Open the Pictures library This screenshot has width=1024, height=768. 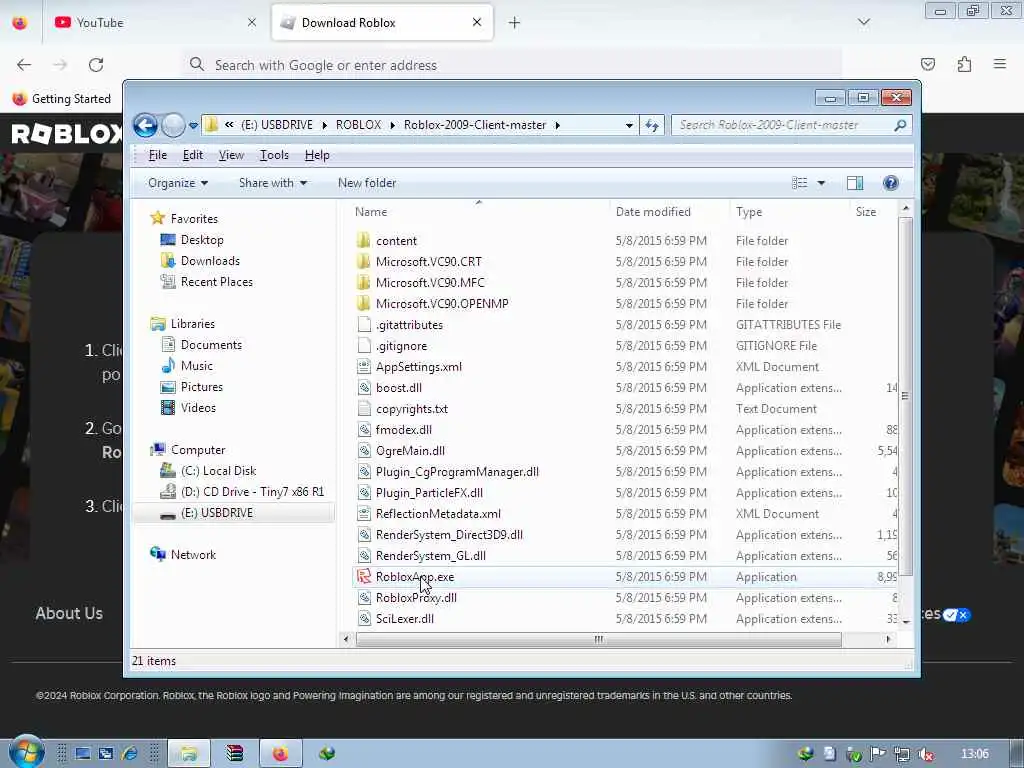point(201,387)
